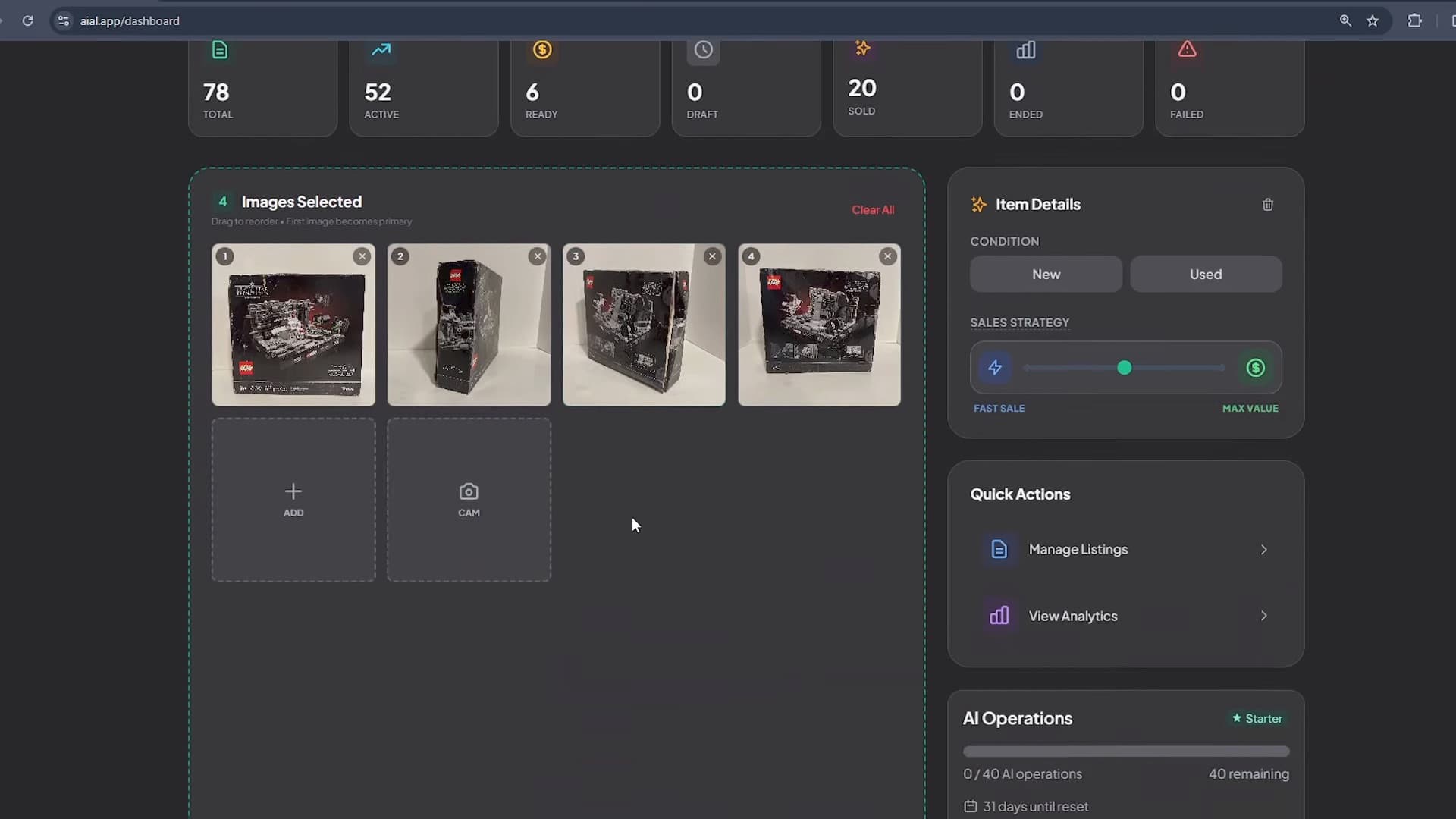Open the CAM camera capture tile
1456x819 pixels.
[469, 500]
